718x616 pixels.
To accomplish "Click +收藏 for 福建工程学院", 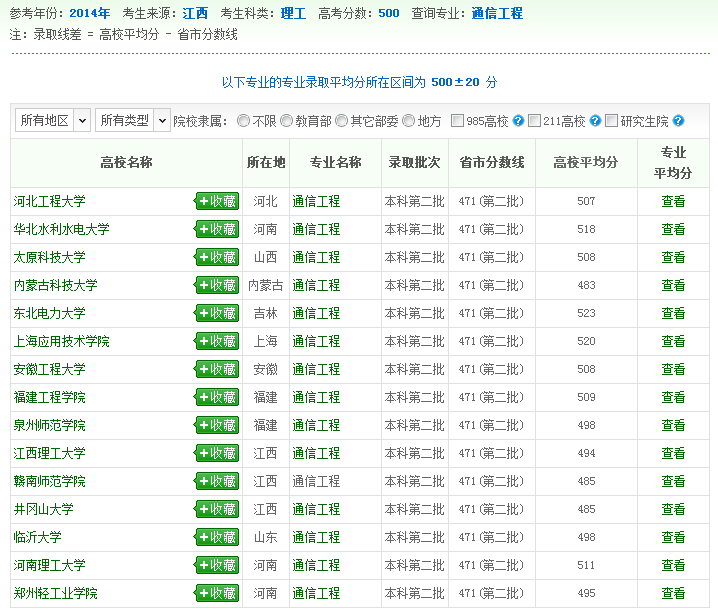I will point(217,397).
